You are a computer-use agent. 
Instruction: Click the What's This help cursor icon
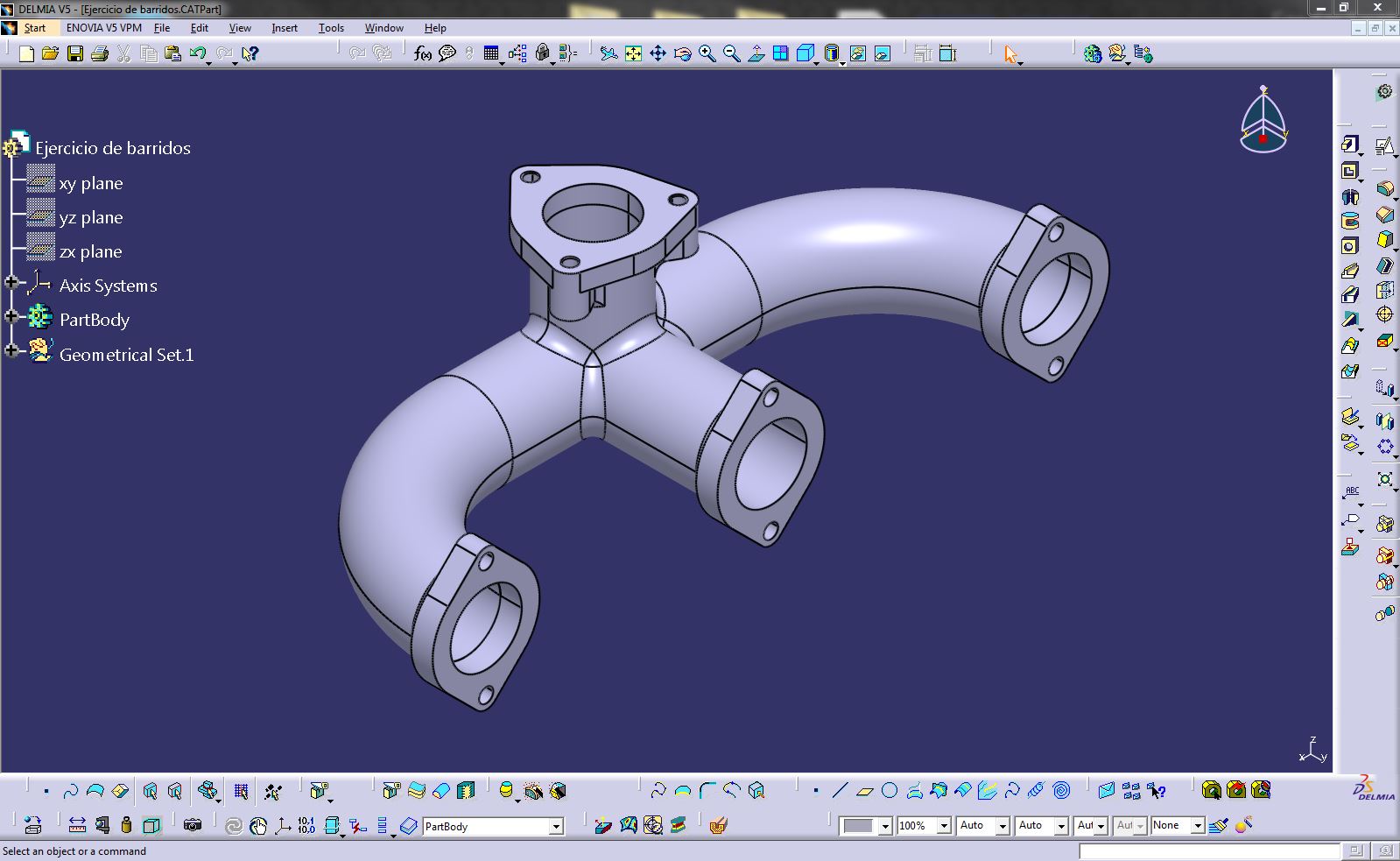point(250,53)
